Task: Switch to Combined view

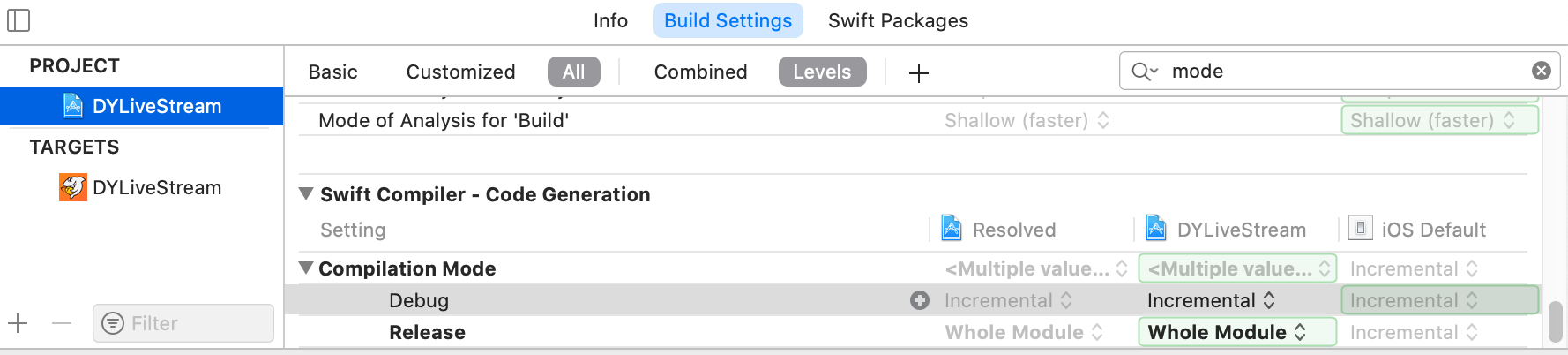Action: coord(700,72)
